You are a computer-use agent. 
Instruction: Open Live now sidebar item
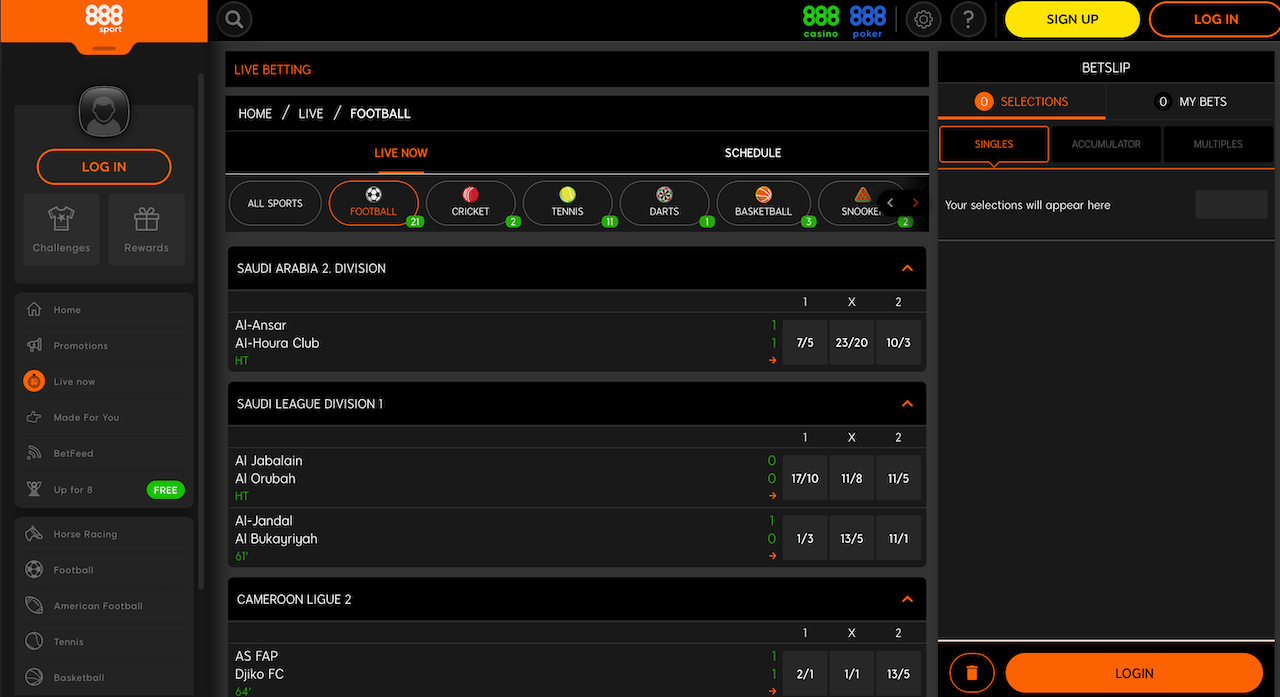pos(104,382)
